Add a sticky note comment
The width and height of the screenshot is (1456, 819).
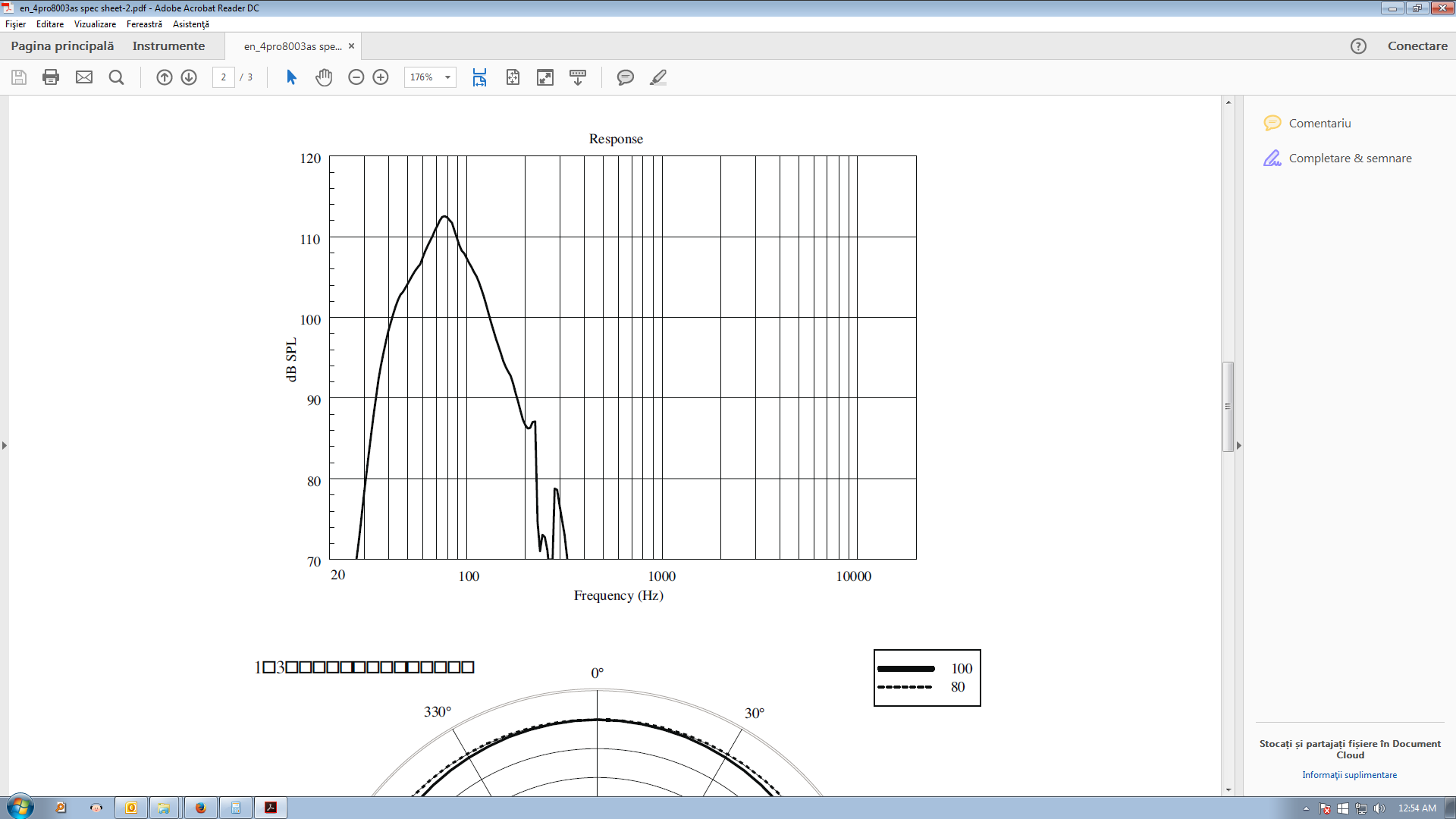tap(626, 77)
